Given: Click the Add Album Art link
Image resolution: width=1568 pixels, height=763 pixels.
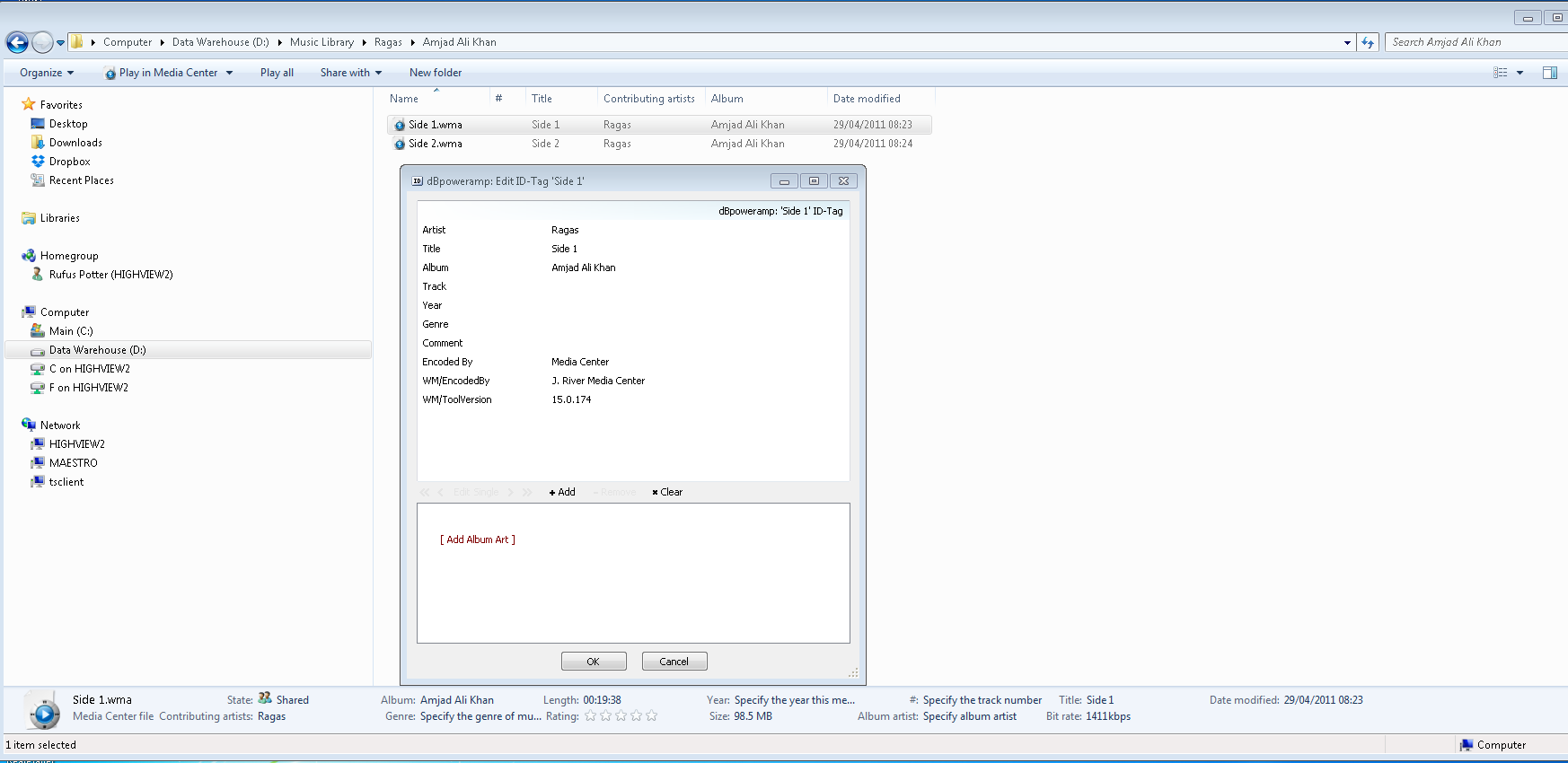Looking at the screenshot, I should tap(478, 539).
